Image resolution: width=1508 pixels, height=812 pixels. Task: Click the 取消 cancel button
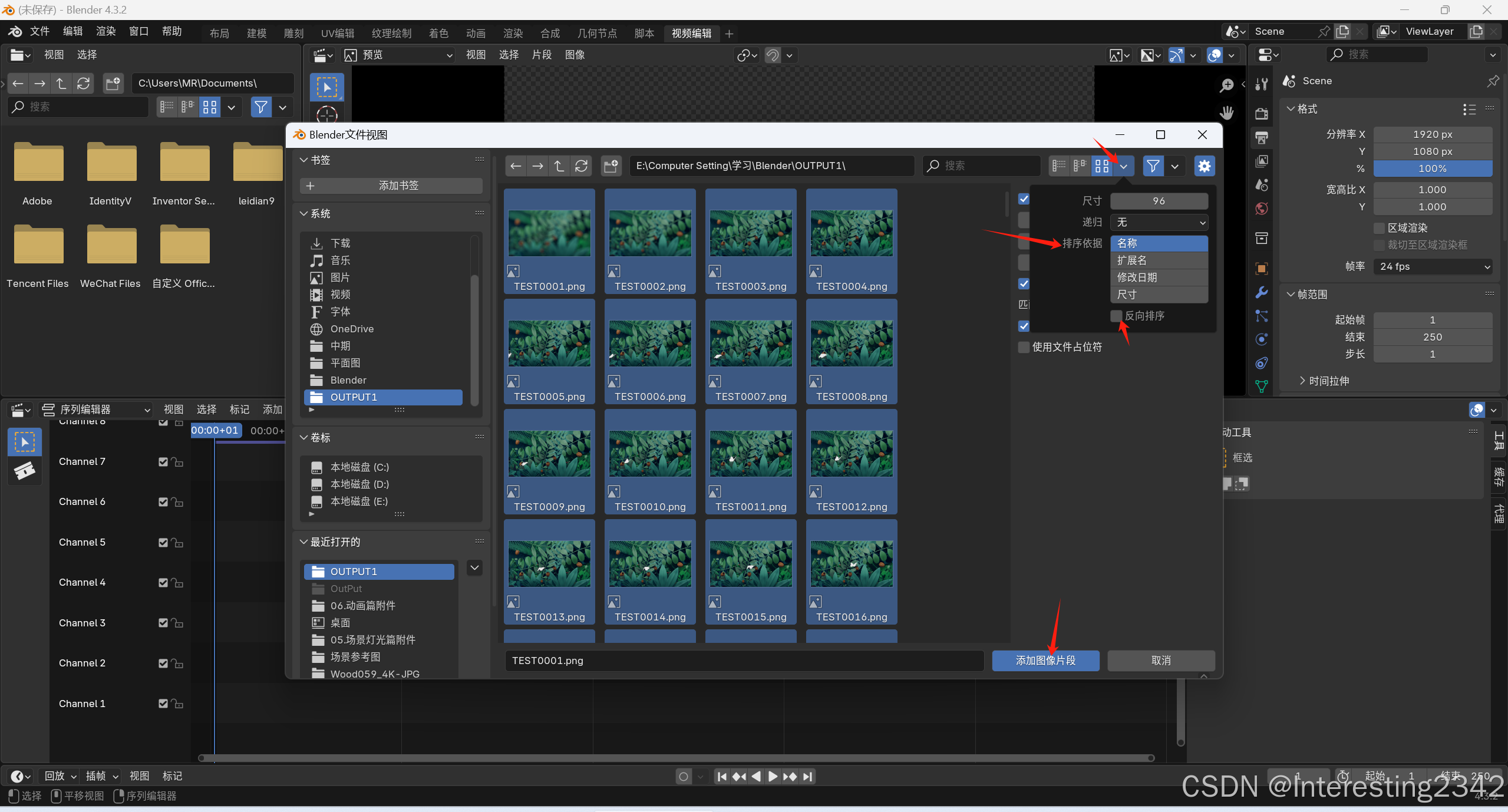coord(1160,661)
